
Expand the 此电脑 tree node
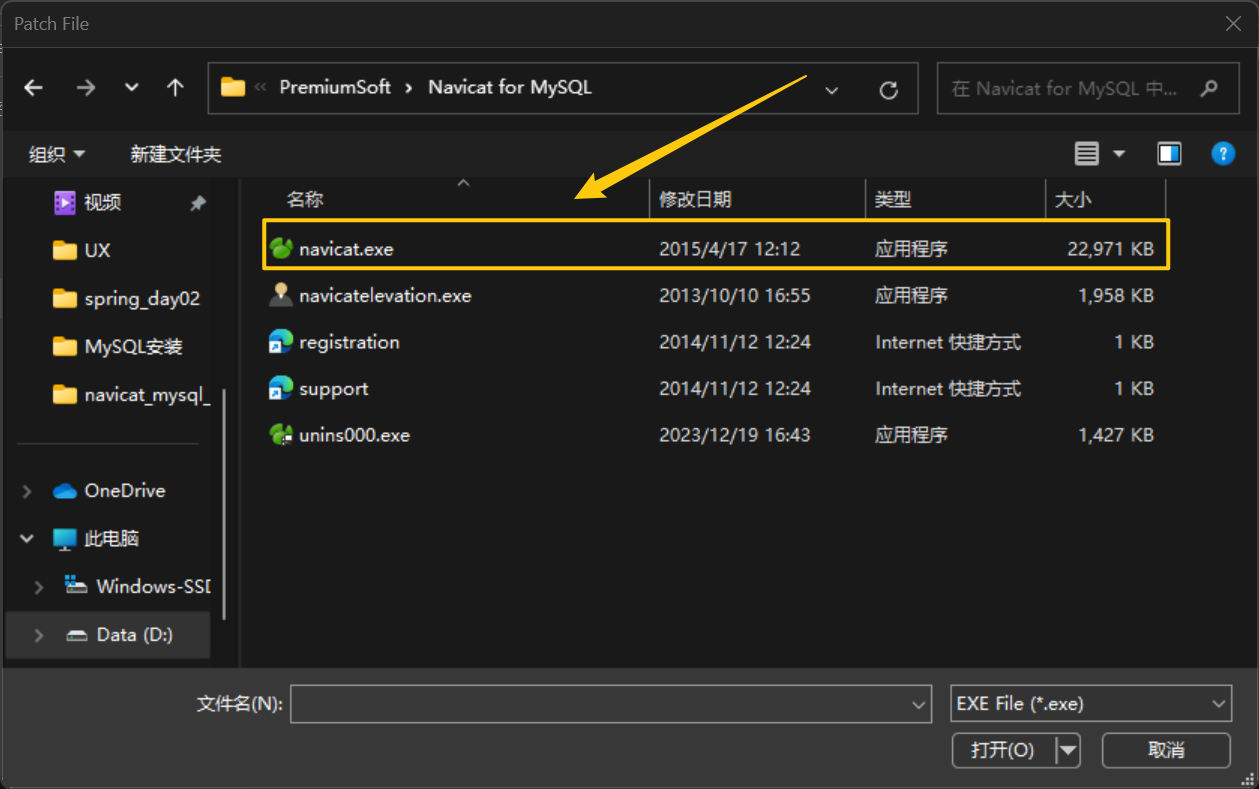(x=26, y=538)
